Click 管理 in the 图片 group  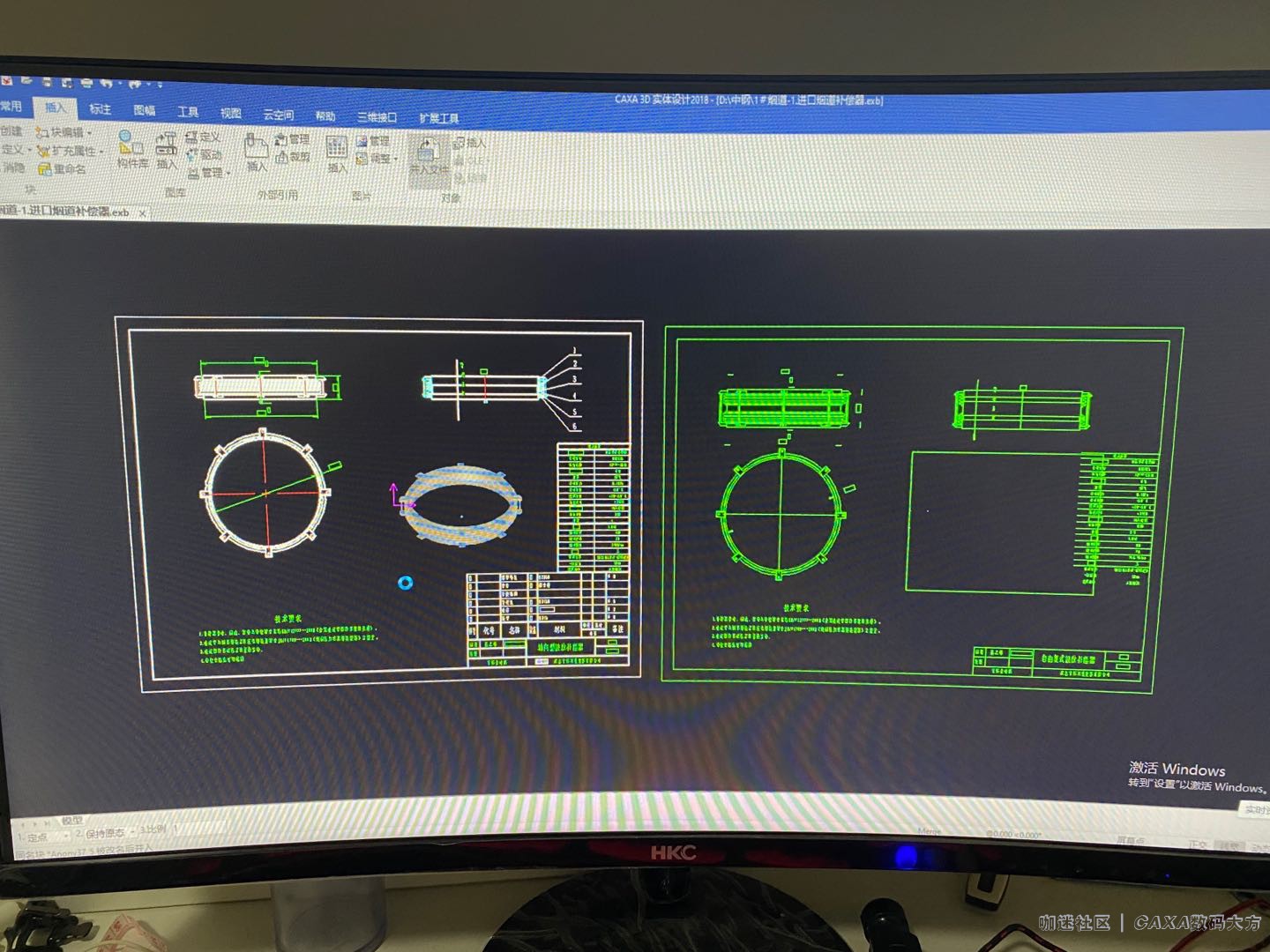pos(373,141)
